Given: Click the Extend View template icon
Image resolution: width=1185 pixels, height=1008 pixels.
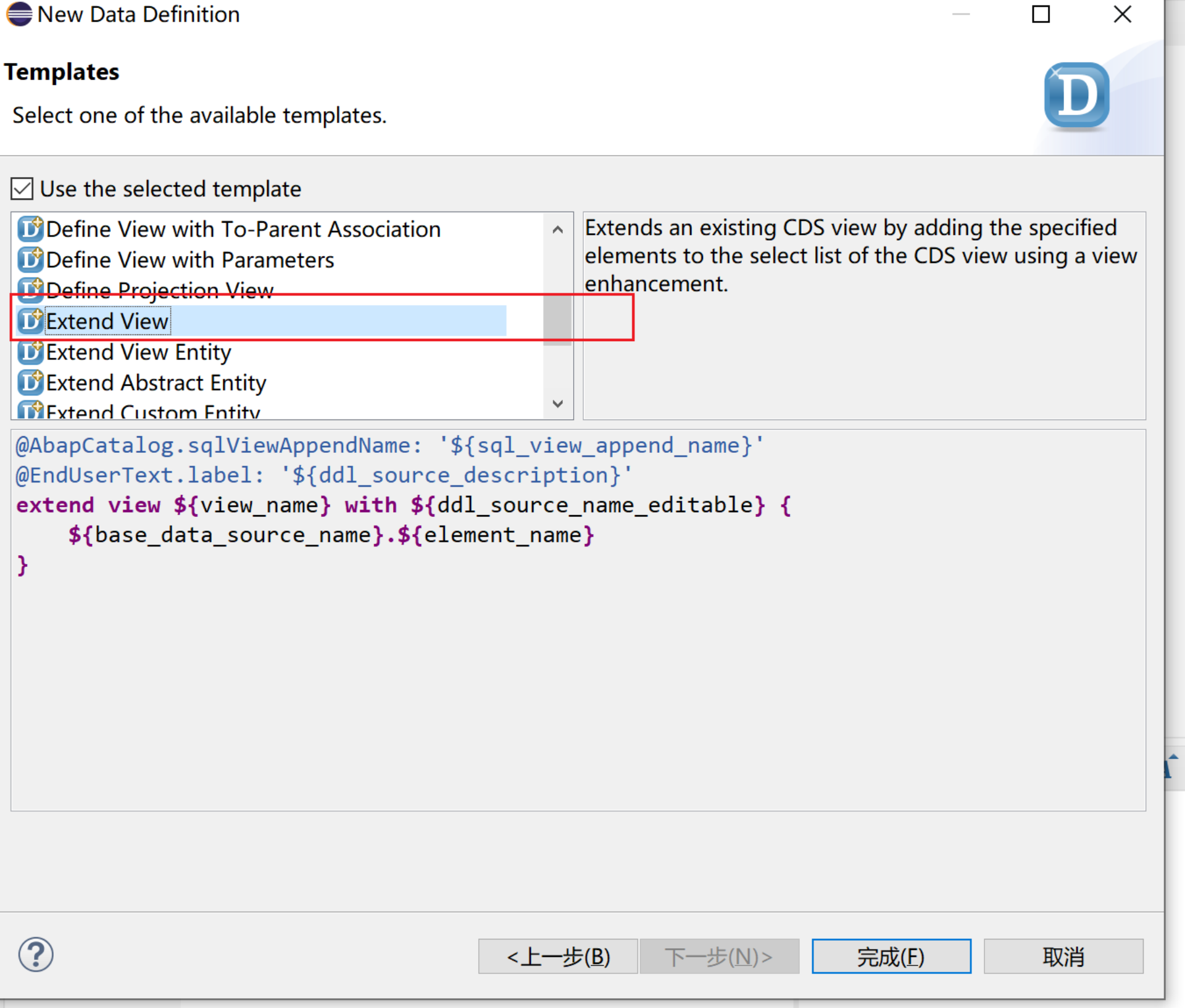Looking at the screenshot, I should click(30, 321).
